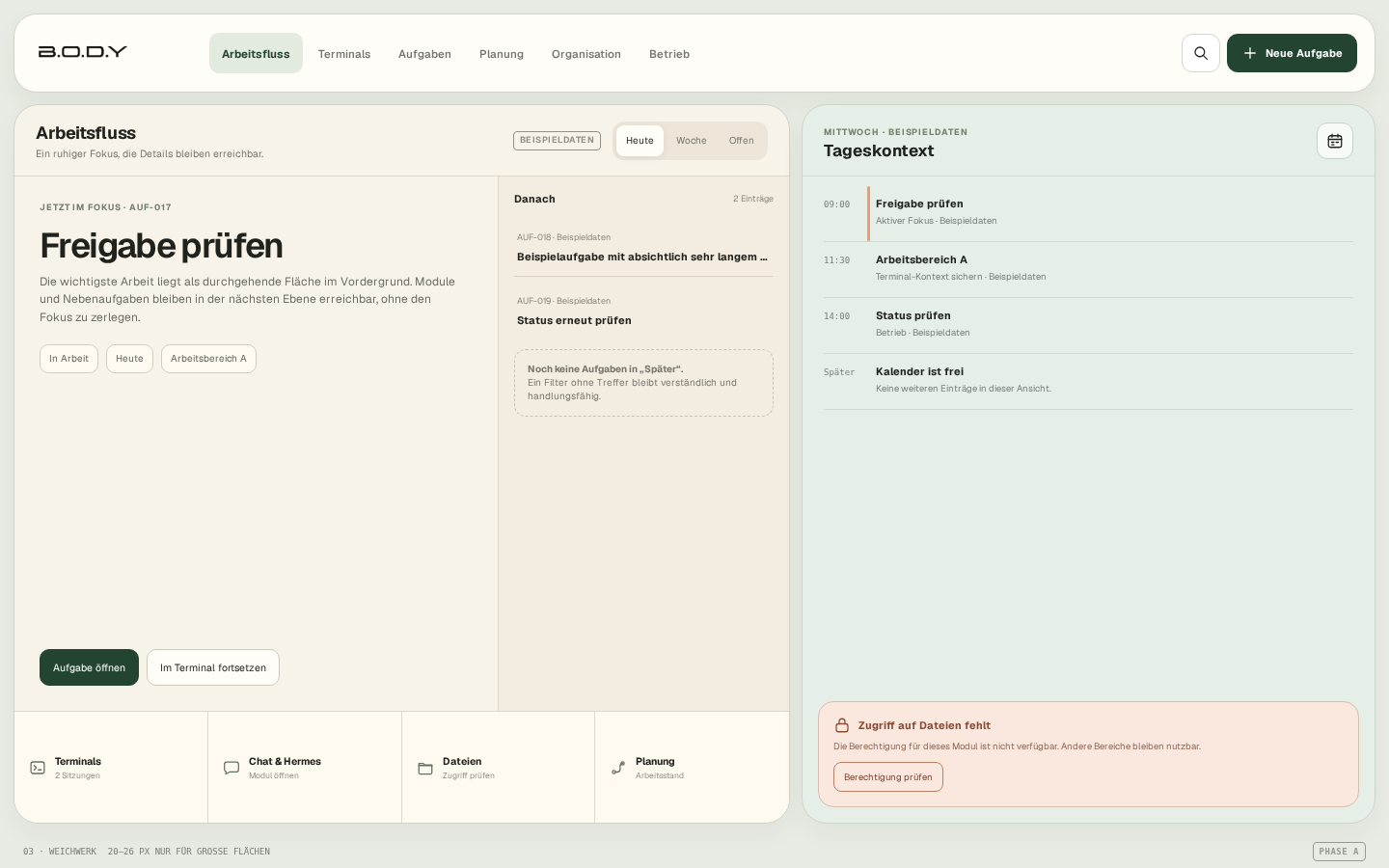Click the lock icon in the access warning
Viewport: 1389px width, 868px height.
point(842,725)
